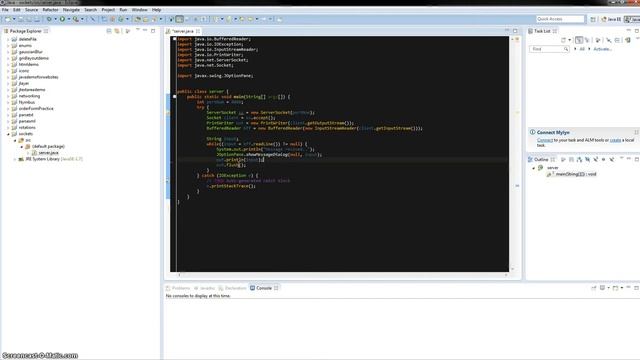Collapse the (default package) node
Viewport: 640px width, 360px height.
point(22,147)
